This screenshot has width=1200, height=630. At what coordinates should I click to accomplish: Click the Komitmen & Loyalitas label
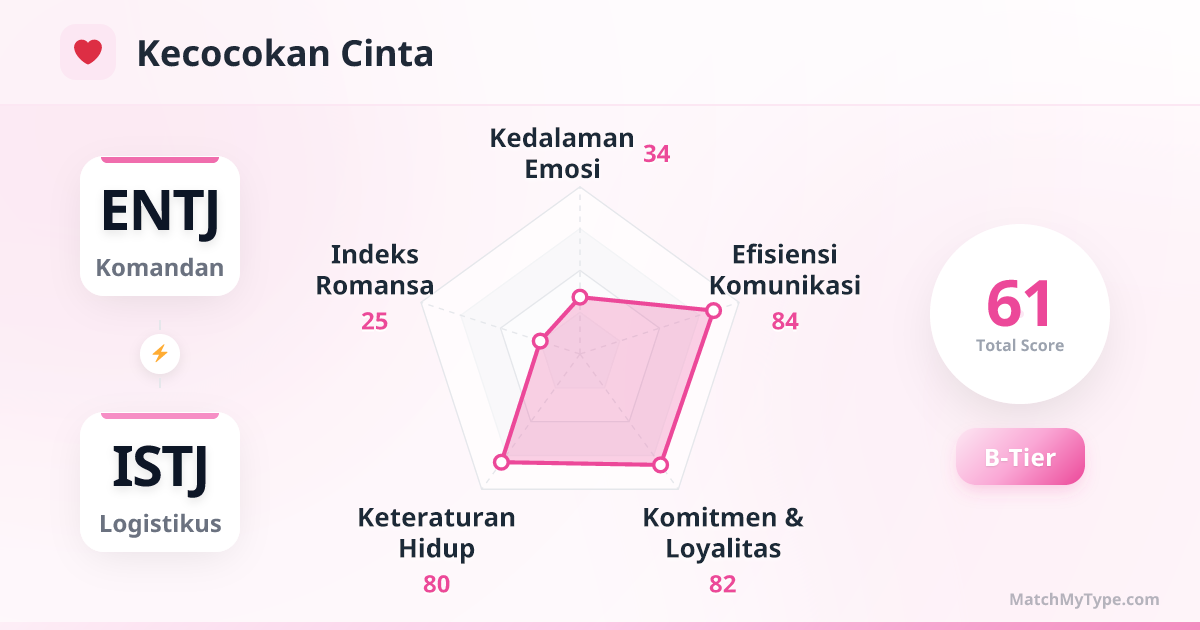(x=723, y=533)
